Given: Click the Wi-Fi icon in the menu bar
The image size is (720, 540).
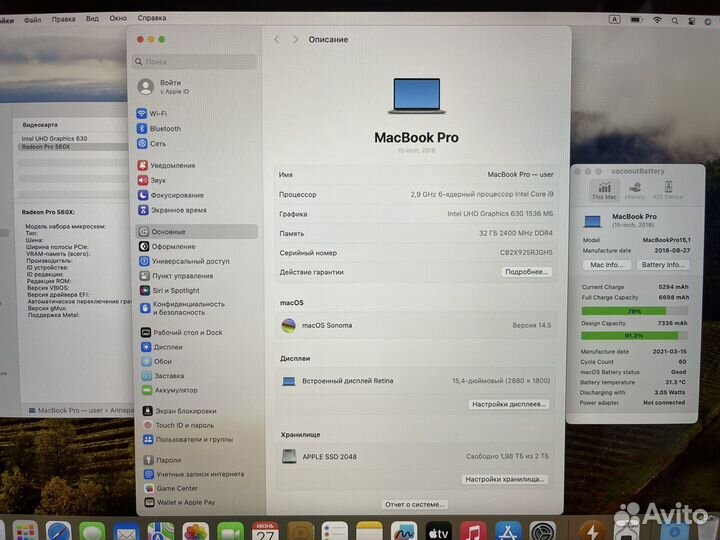Looking at the screenshot, I should [x=657, y=20].
